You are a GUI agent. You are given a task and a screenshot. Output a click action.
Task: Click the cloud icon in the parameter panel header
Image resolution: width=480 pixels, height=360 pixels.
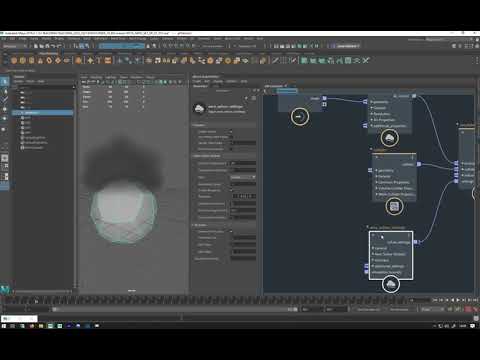point(199,109)
